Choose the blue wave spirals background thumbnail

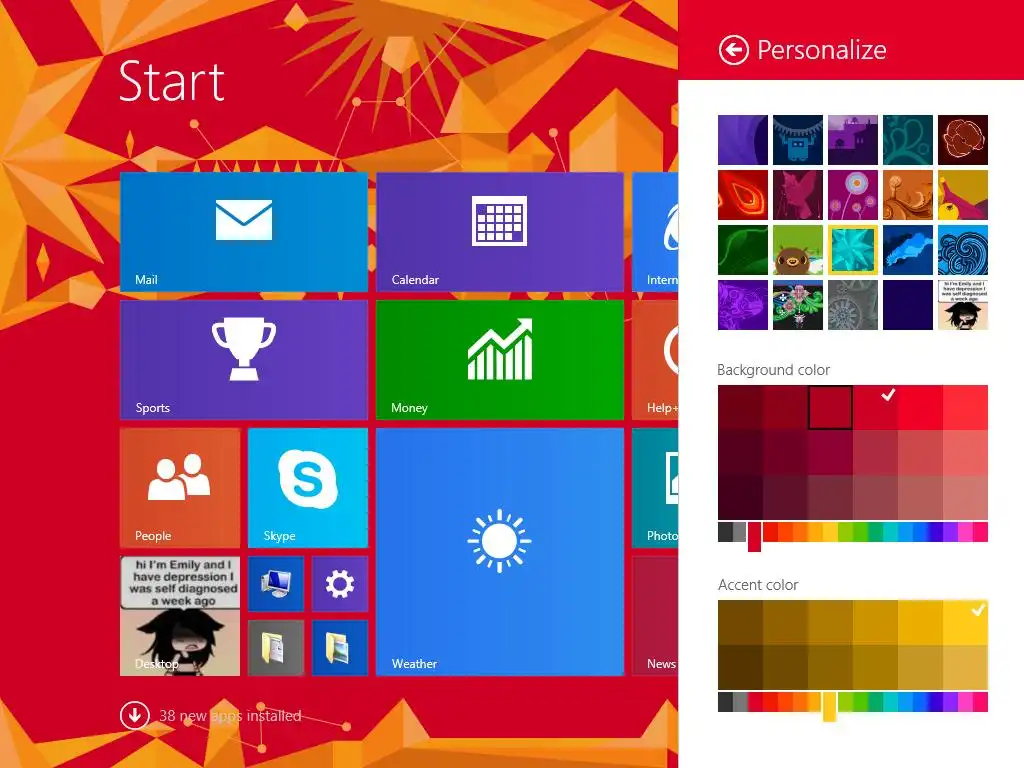[x=963, y=250]
